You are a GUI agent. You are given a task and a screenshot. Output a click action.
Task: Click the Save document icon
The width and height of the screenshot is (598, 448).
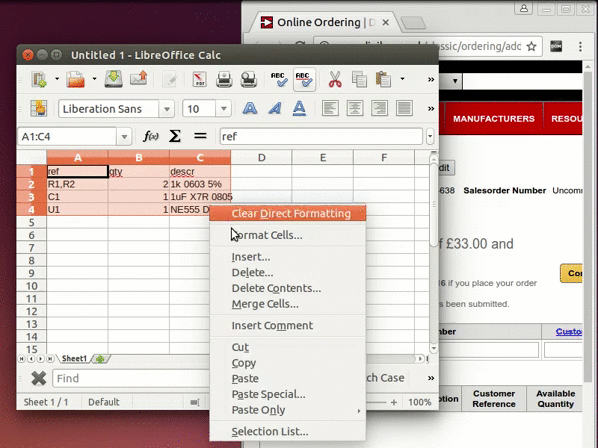click(114, 79)
